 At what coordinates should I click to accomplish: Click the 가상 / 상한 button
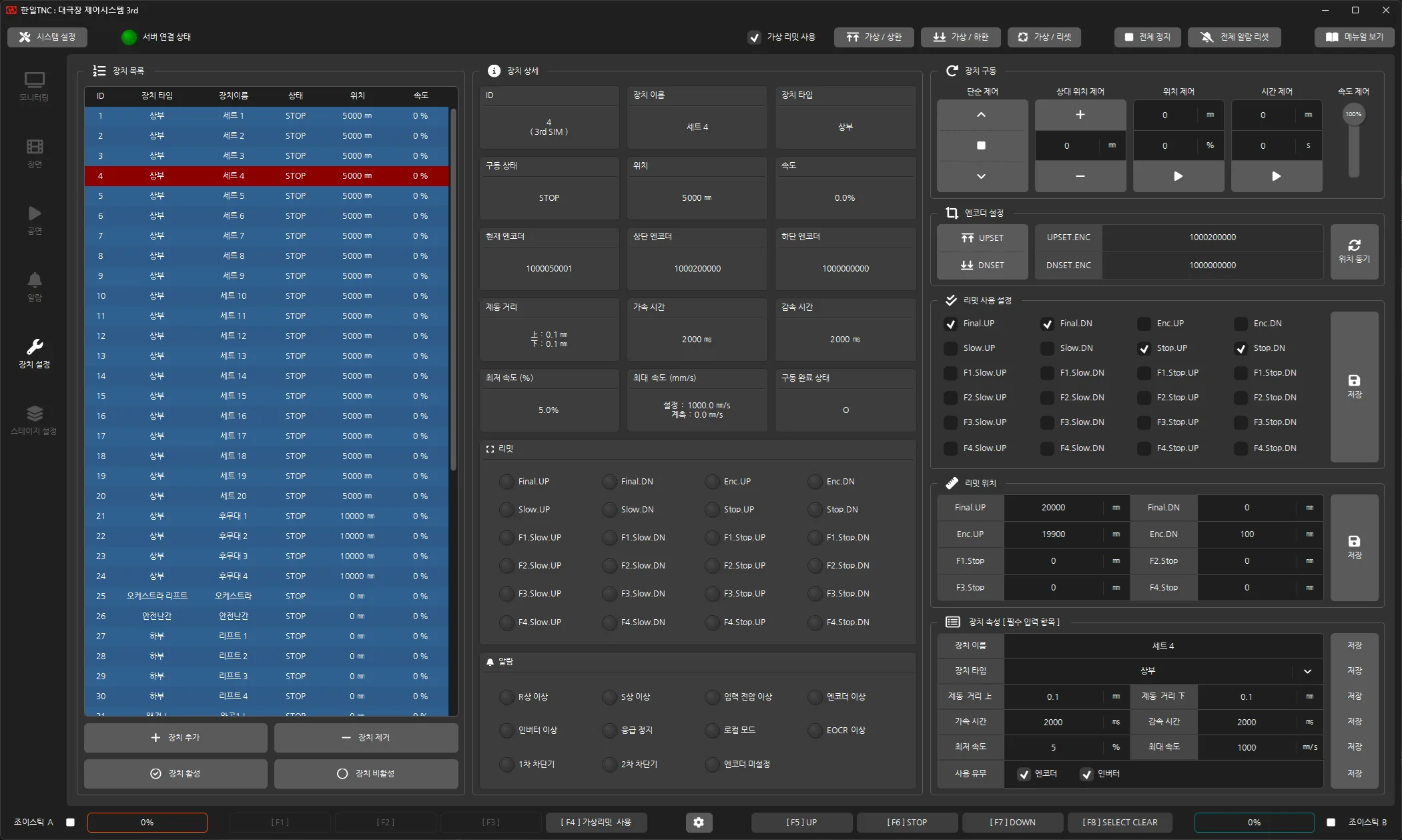(x=873, y=37)
